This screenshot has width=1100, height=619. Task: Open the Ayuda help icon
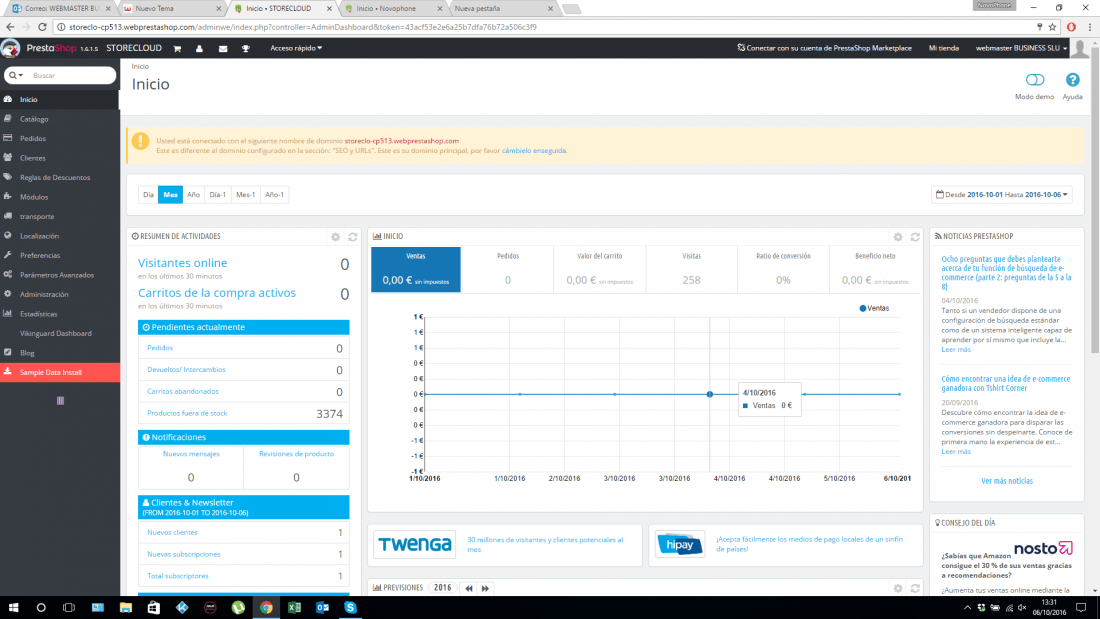point(1072,80)
